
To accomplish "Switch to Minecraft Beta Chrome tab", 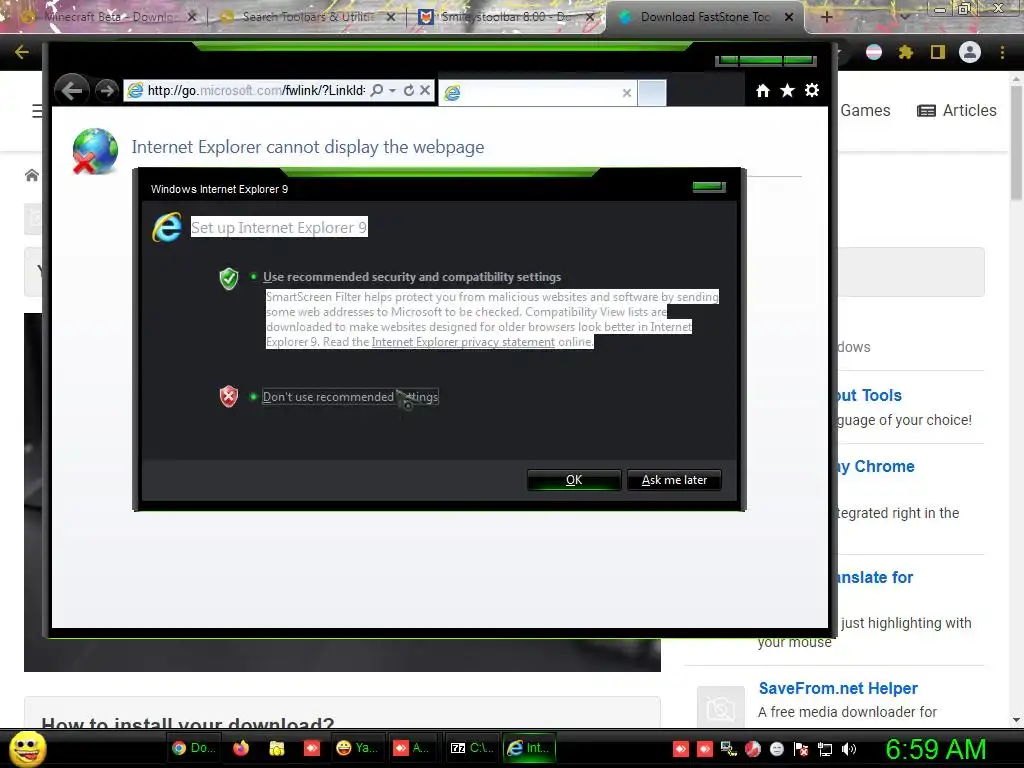I will click(x=109, y=17).
